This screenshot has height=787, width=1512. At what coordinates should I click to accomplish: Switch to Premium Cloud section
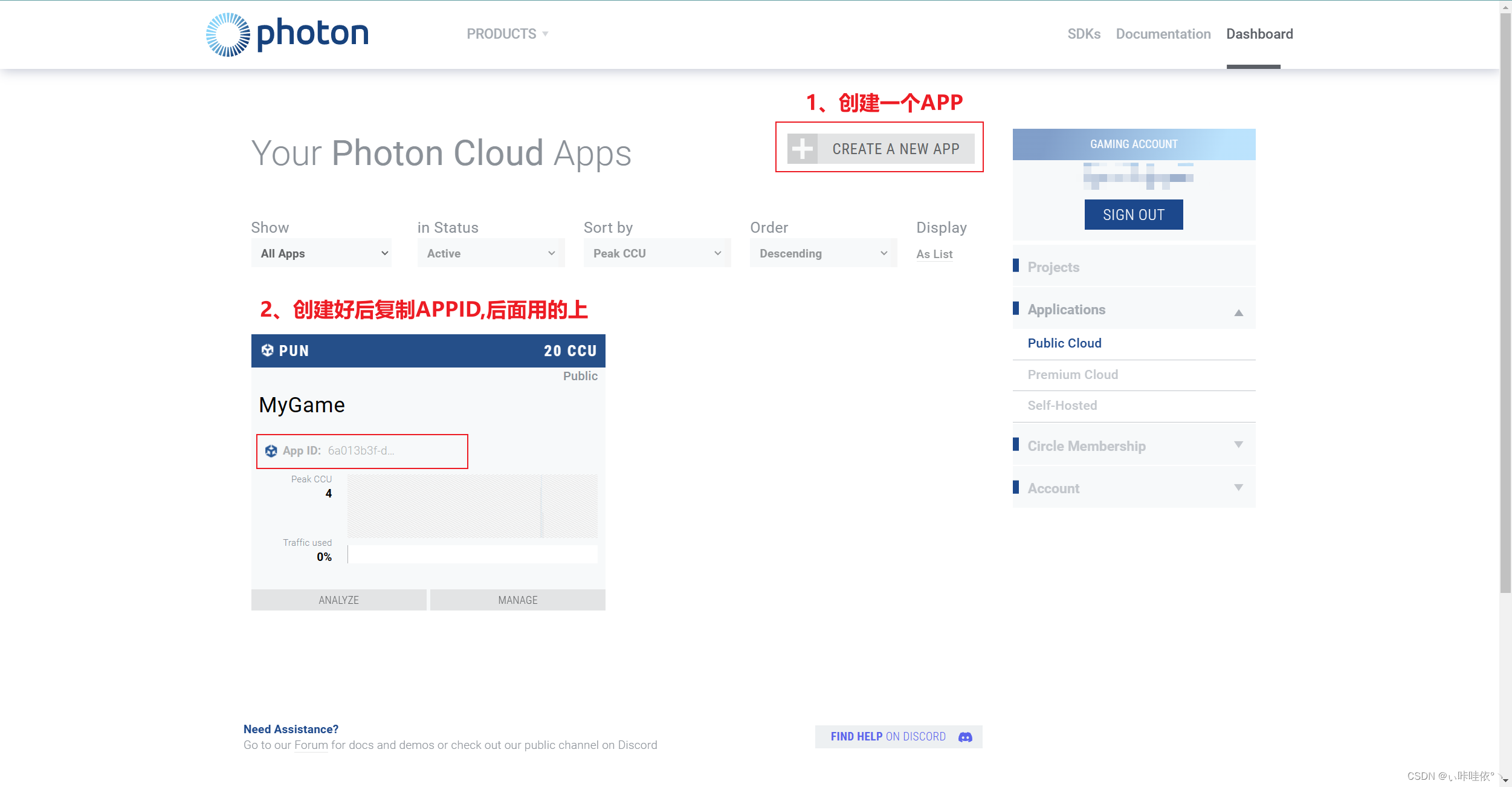click(x=1073, y=374)
